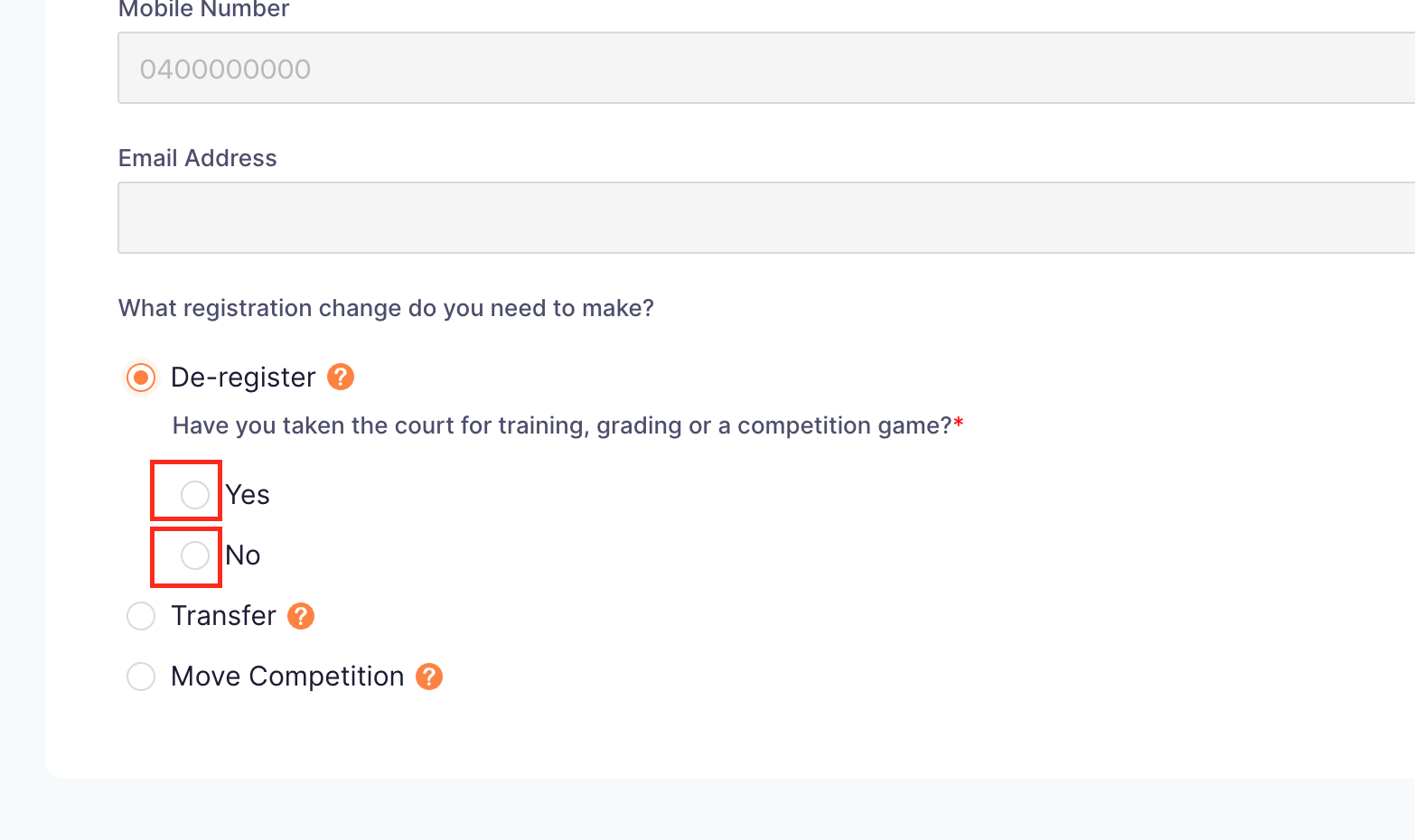Viewport: 1415px width, 840px height.
Task: Choose the Yes radio button
Action: pyautogui.click(x=195, y=495)
